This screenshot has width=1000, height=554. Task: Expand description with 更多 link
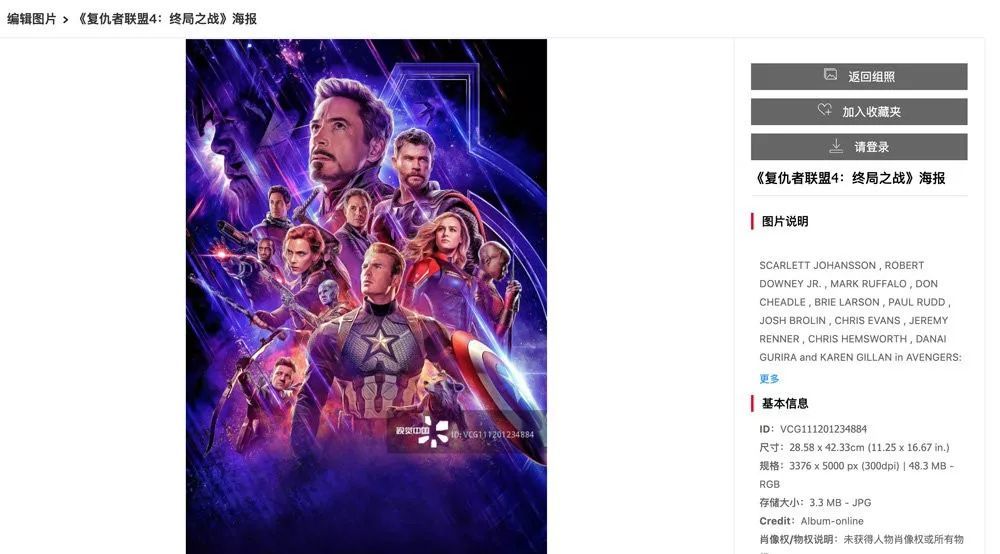point(769,379)
